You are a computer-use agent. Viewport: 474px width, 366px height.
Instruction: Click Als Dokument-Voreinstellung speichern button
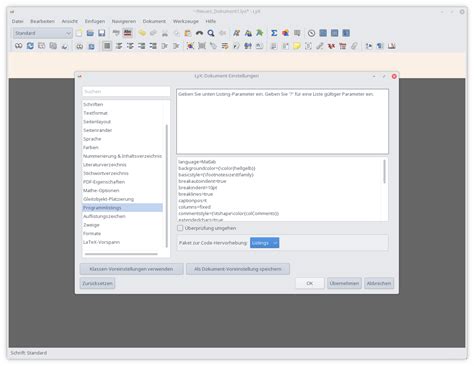[x=238, y=269]
